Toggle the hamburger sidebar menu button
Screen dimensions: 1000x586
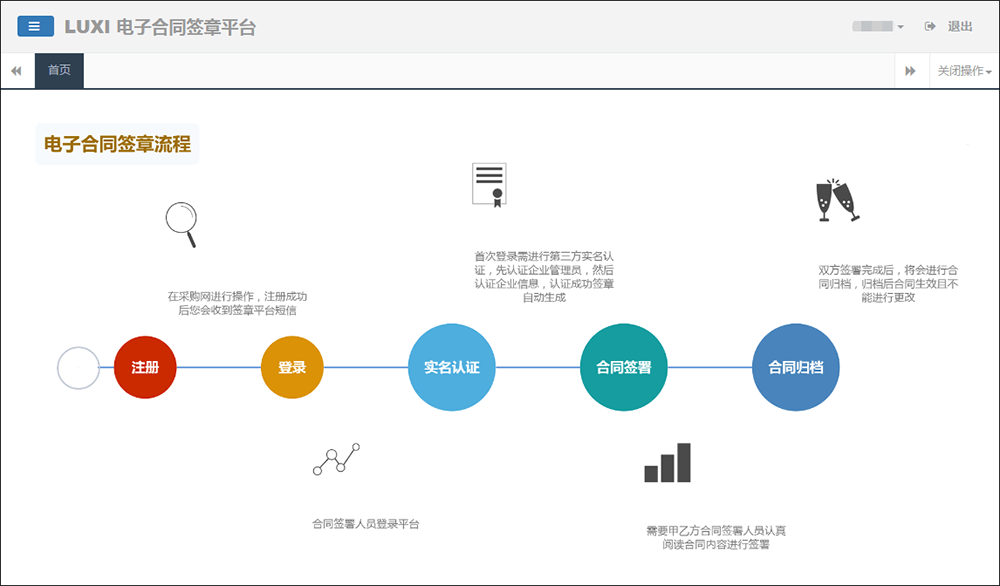[x=35, y=27]
